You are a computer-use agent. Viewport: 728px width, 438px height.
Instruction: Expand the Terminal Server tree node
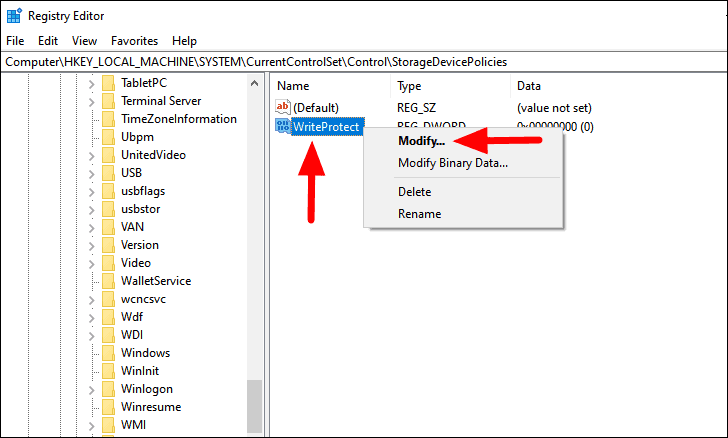[x=91, y=102]
